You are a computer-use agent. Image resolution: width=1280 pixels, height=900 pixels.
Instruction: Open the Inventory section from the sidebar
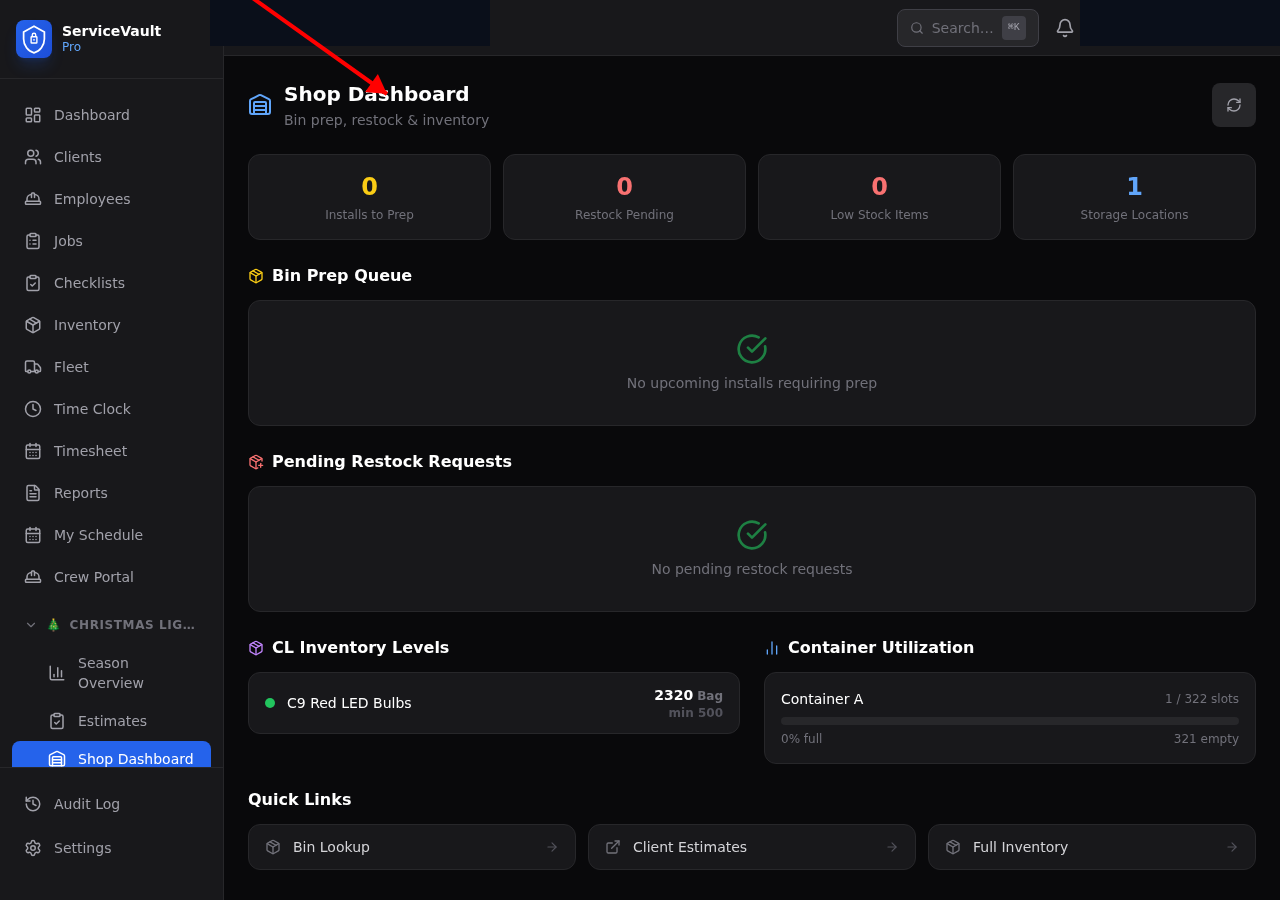coord(86,324)
